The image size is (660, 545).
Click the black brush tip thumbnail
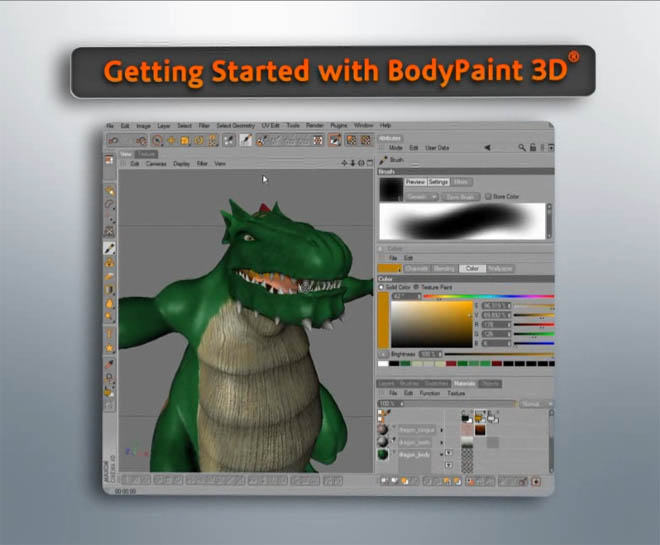pyautogui.click(x=391, y=189)
